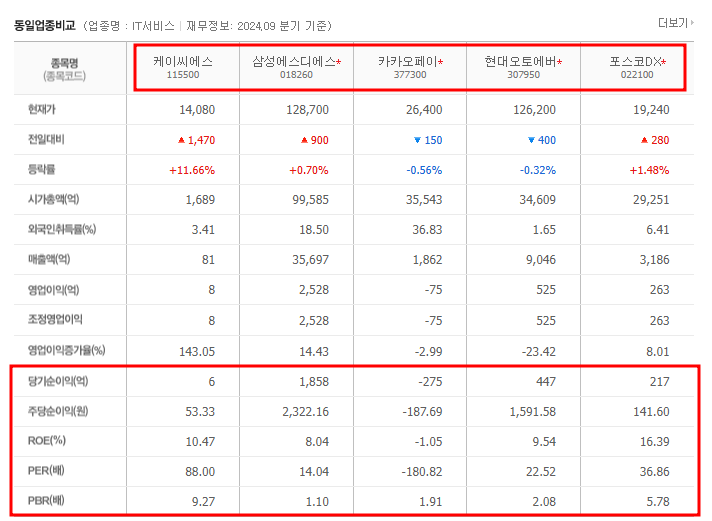Select the 현재가 row label

(x=42, y=109)
